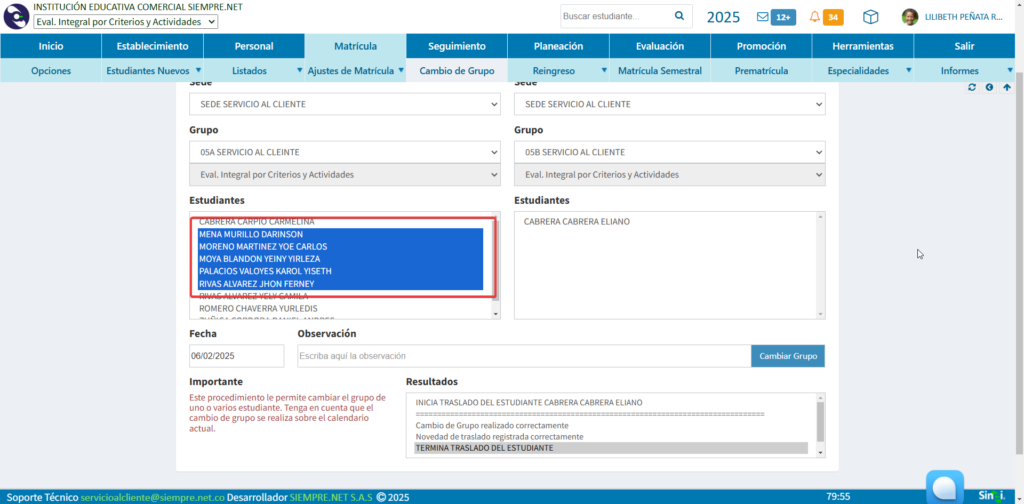1024x504 pixels.
Task: Open the mail messages envelope icon
Action: coord(763,17)
